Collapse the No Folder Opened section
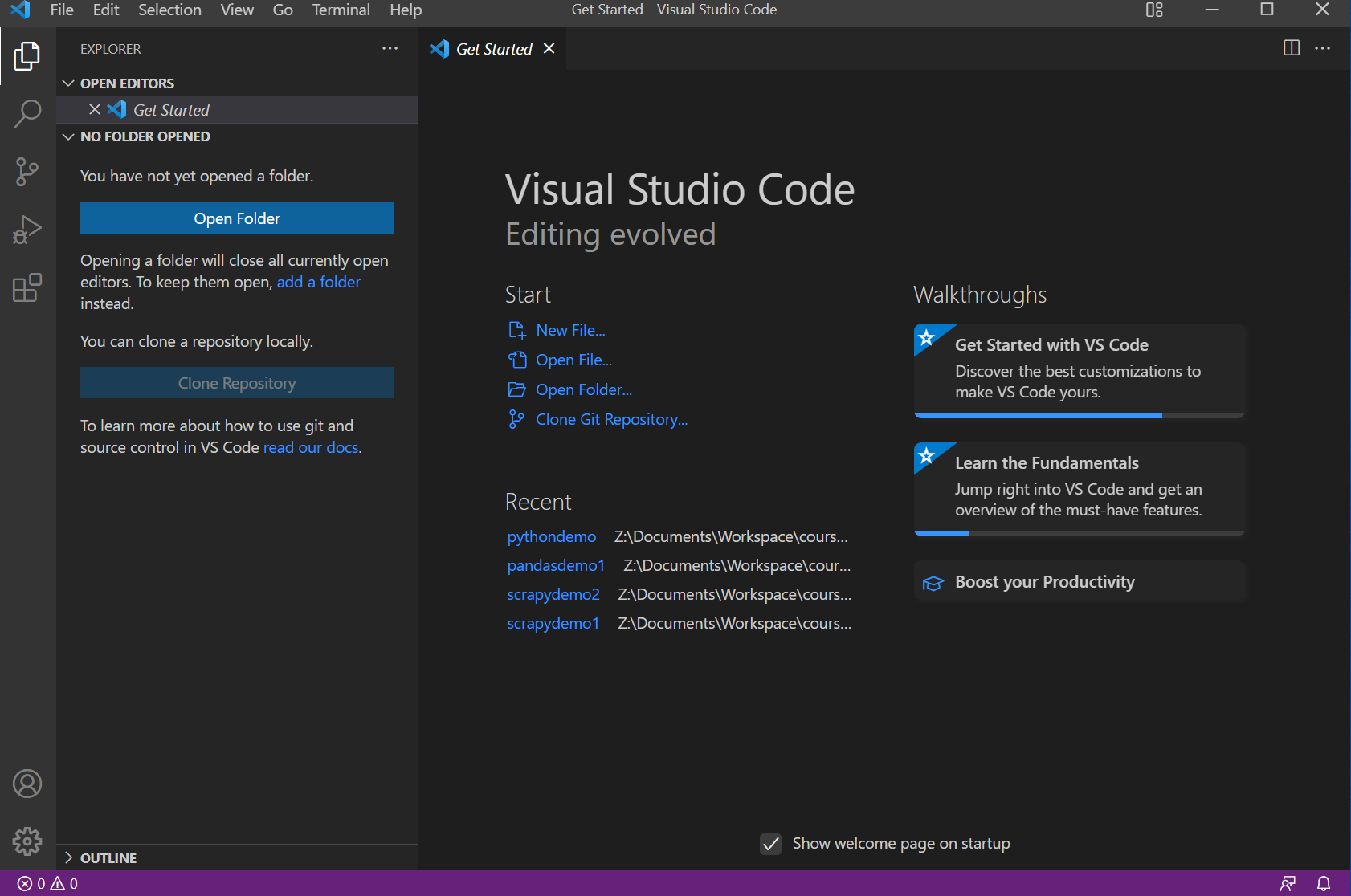The image size is (1351, 896). [x=69, y=136]
